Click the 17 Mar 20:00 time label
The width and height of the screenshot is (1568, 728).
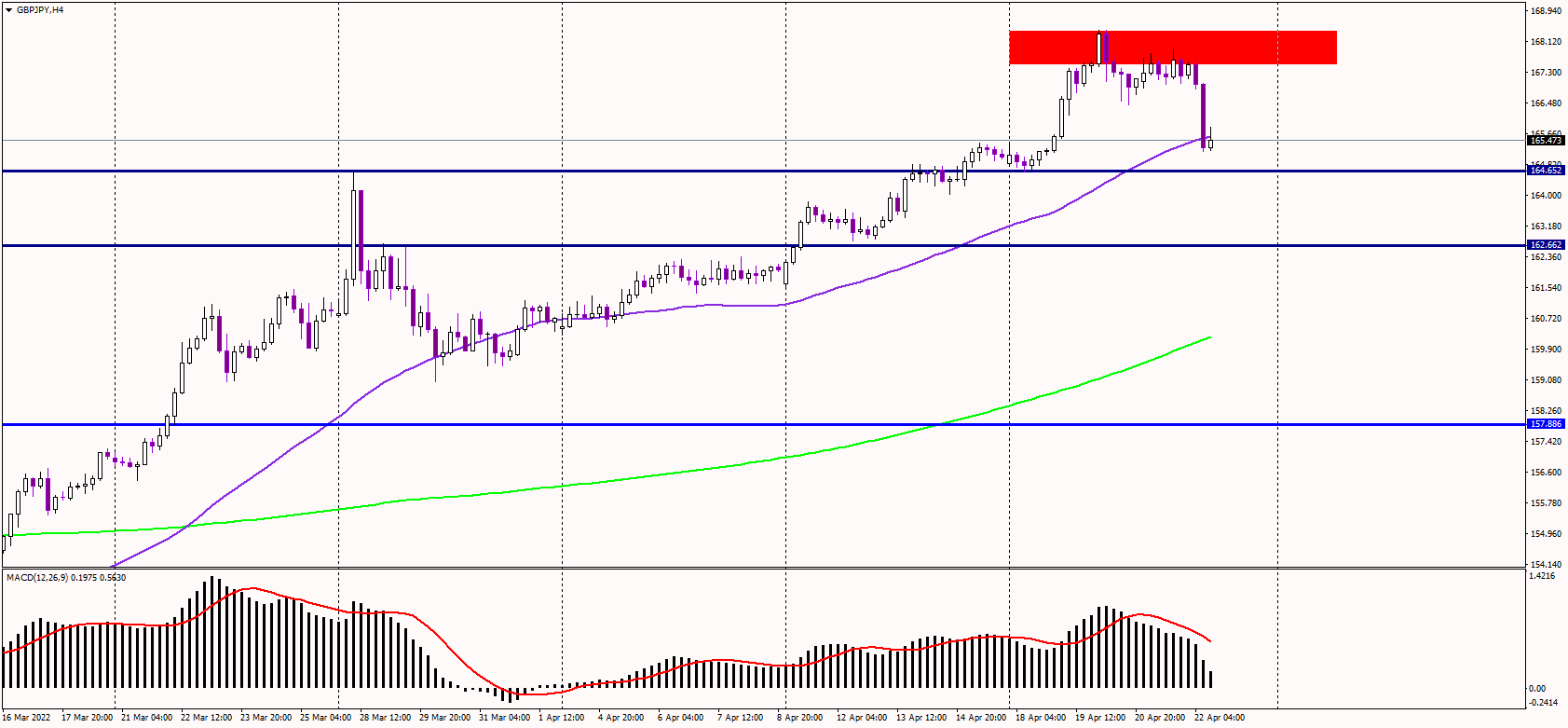88,718
